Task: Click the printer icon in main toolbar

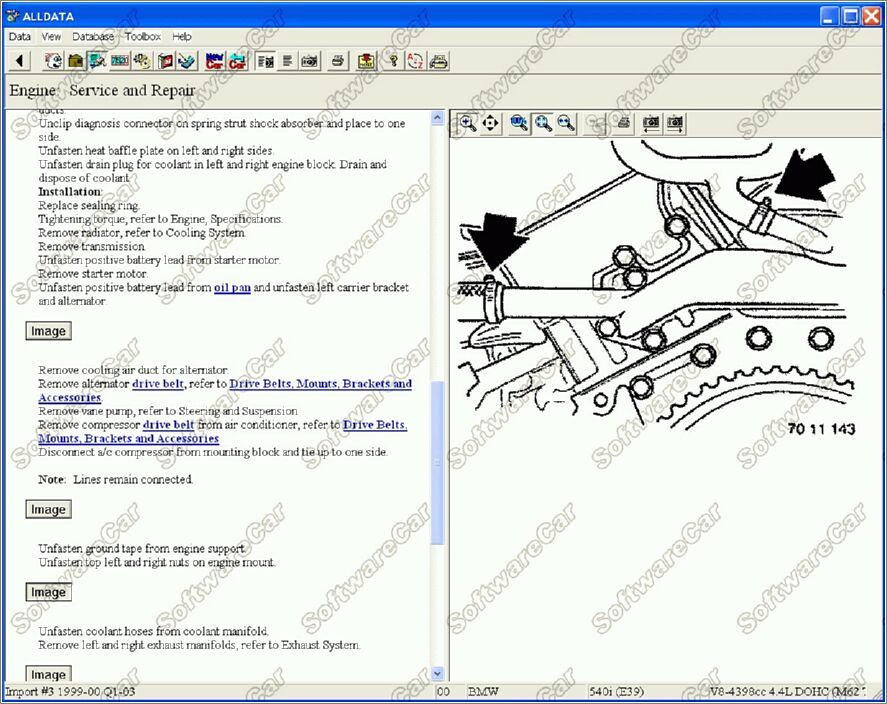Action: (x=338, y=61)
